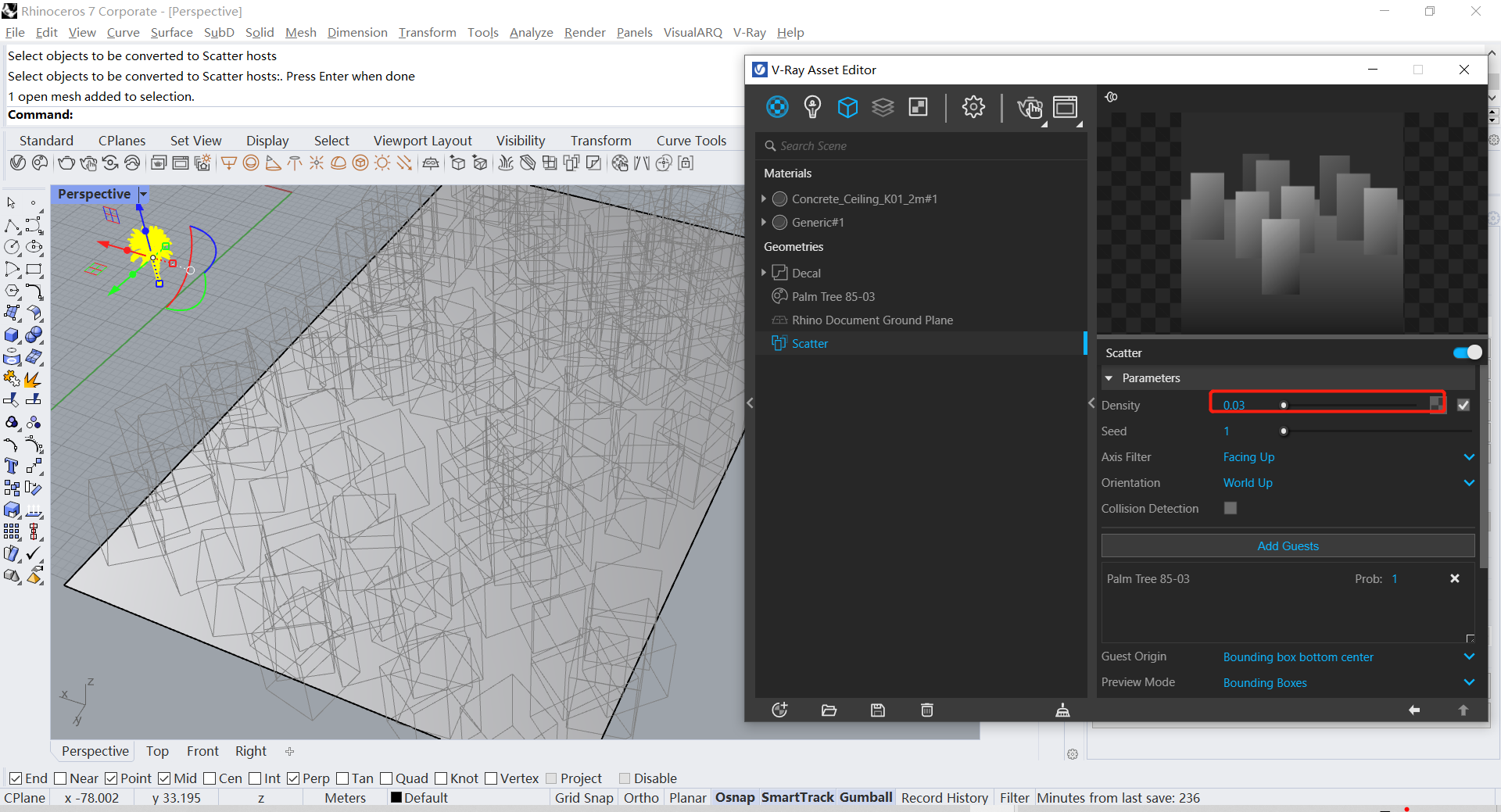This screenshot has width=1501, height=812.
Task: Open the Guest Origin dropdown
Action: [x=1348, y=657]
